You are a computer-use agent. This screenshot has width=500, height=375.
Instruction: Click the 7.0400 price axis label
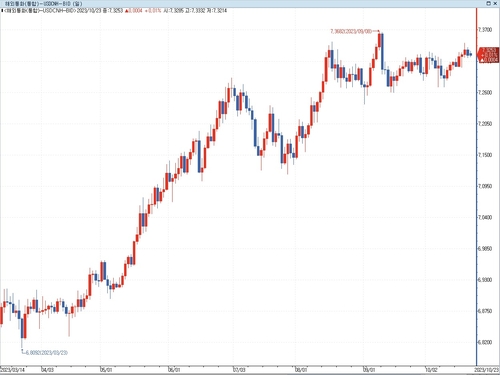tap(485, 217)
